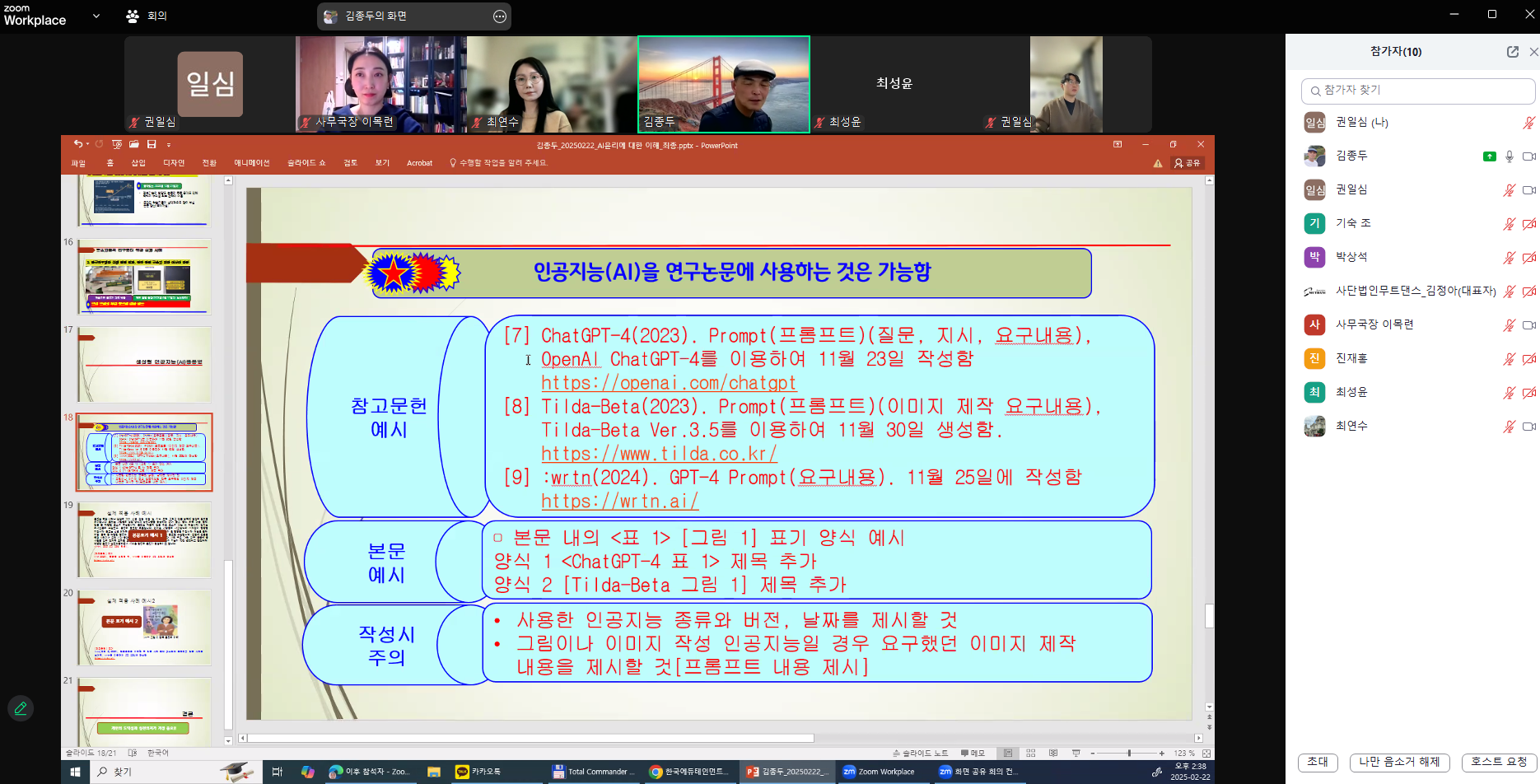
Task: Click the 나만 음소거 해제 button
Action: 1399,762
